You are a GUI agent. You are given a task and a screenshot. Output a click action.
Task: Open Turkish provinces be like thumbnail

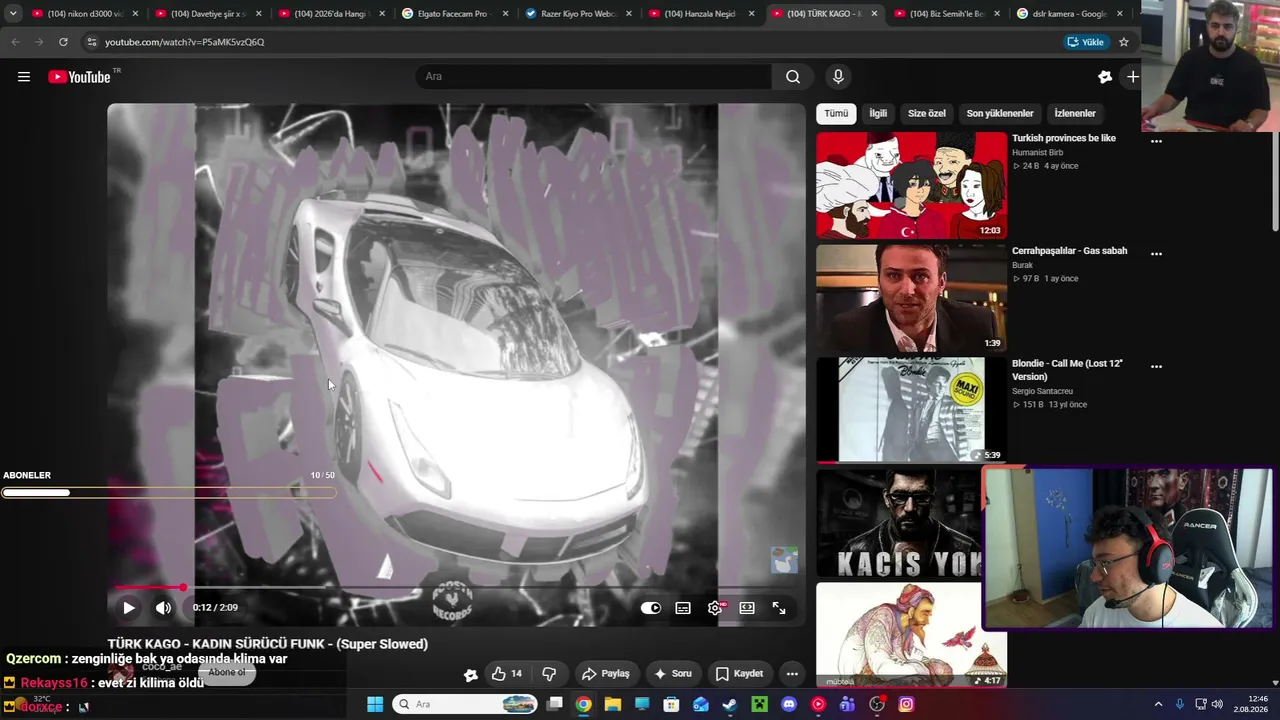[x=911, y=185]
